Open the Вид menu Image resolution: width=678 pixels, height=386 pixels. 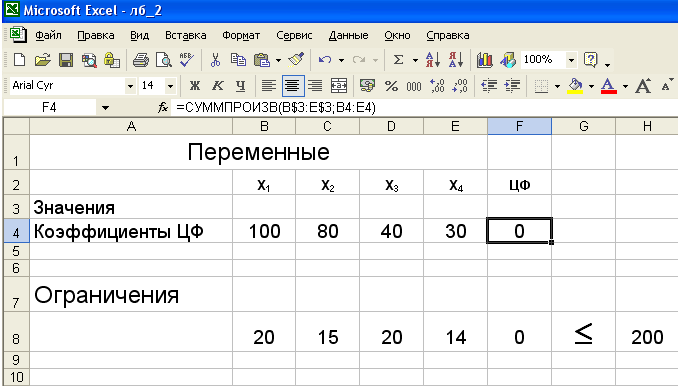140,35
